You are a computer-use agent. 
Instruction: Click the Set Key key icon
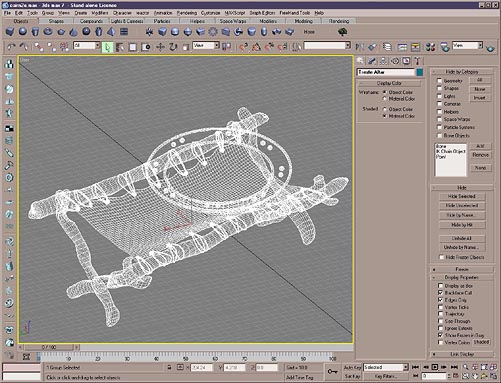click(x=332, y=371)
